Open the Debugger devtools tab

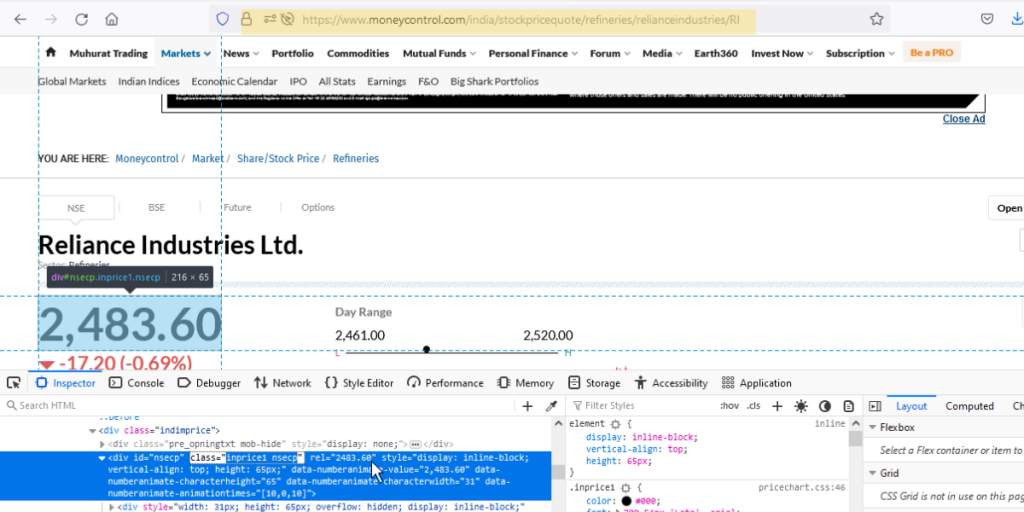coord(209,383)
